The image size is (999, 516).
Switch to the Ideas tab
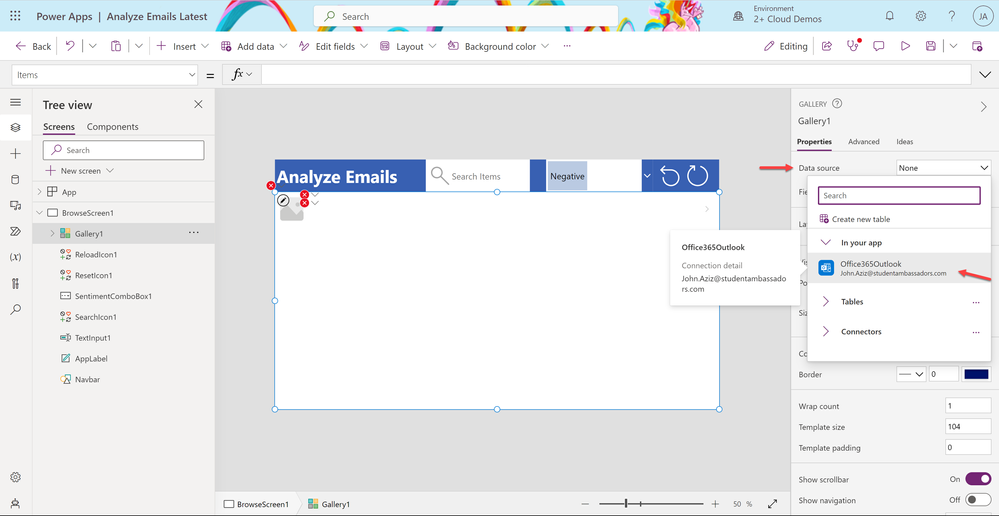click(905, 141)
